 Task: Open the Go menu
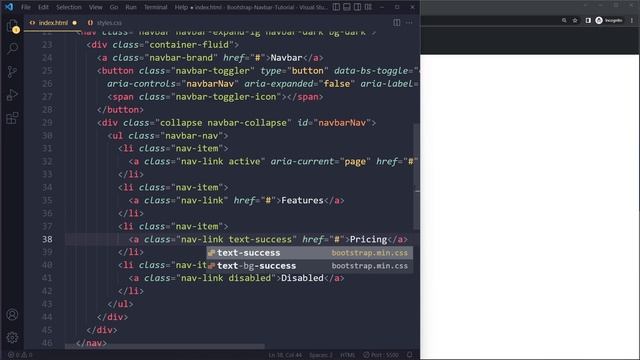point(114,7)
